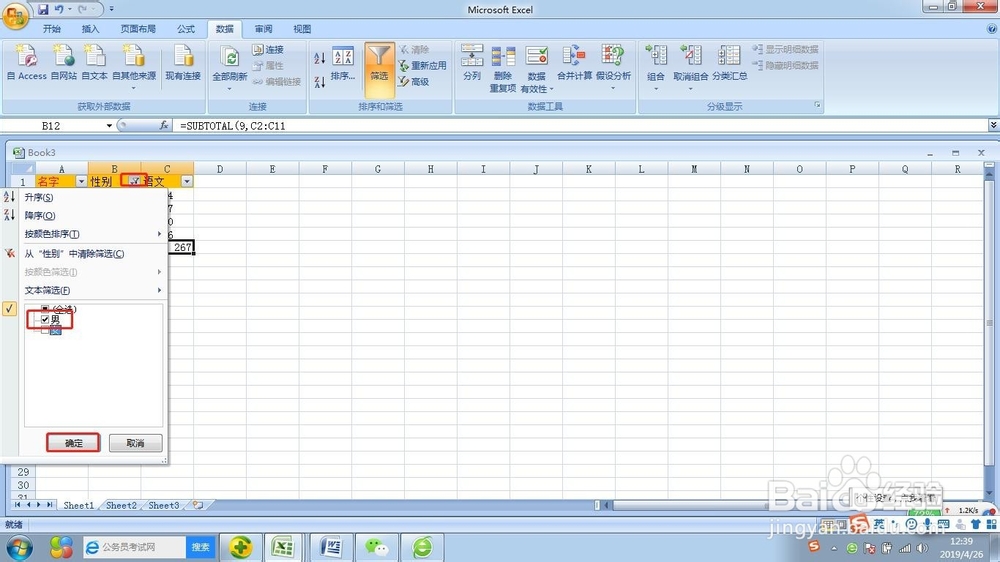The height and width of the screenshot is (562, 1000).
Task: Switch to the 公式 ribbon tab
Action: click(x=186, y=29)
